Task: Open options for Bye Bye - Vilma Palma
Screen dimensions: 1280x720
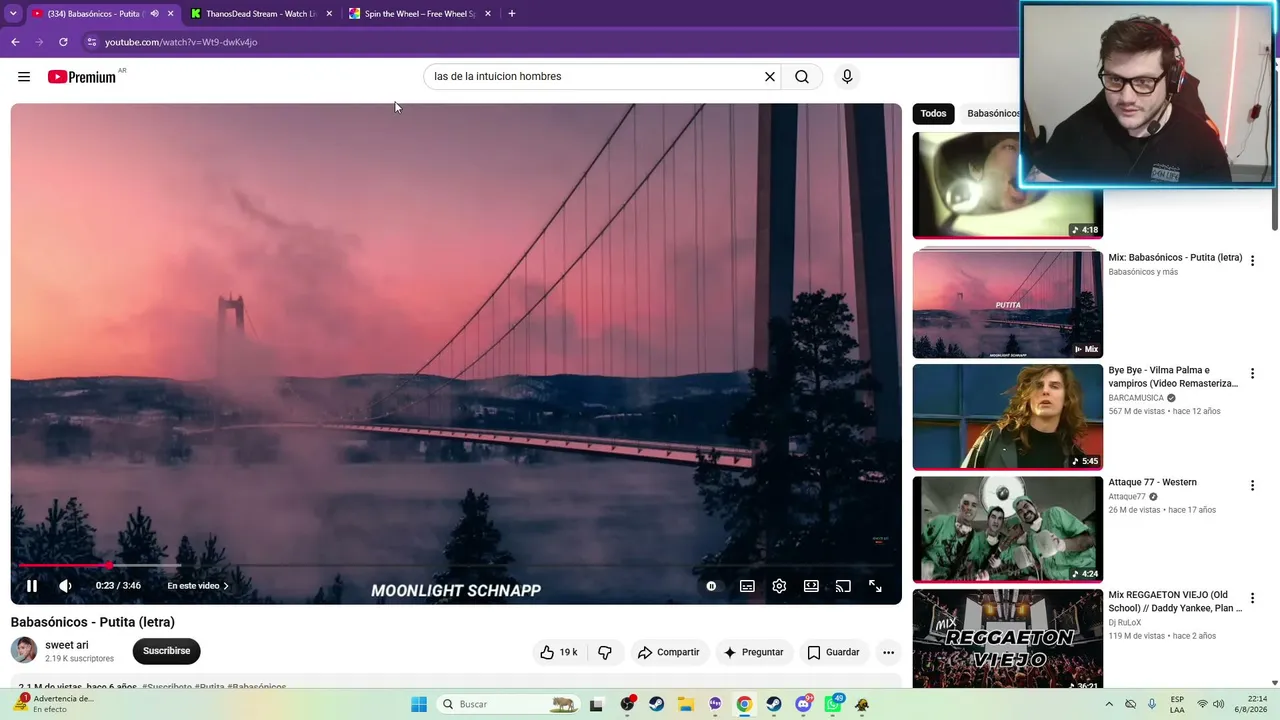Action: 1252,374
